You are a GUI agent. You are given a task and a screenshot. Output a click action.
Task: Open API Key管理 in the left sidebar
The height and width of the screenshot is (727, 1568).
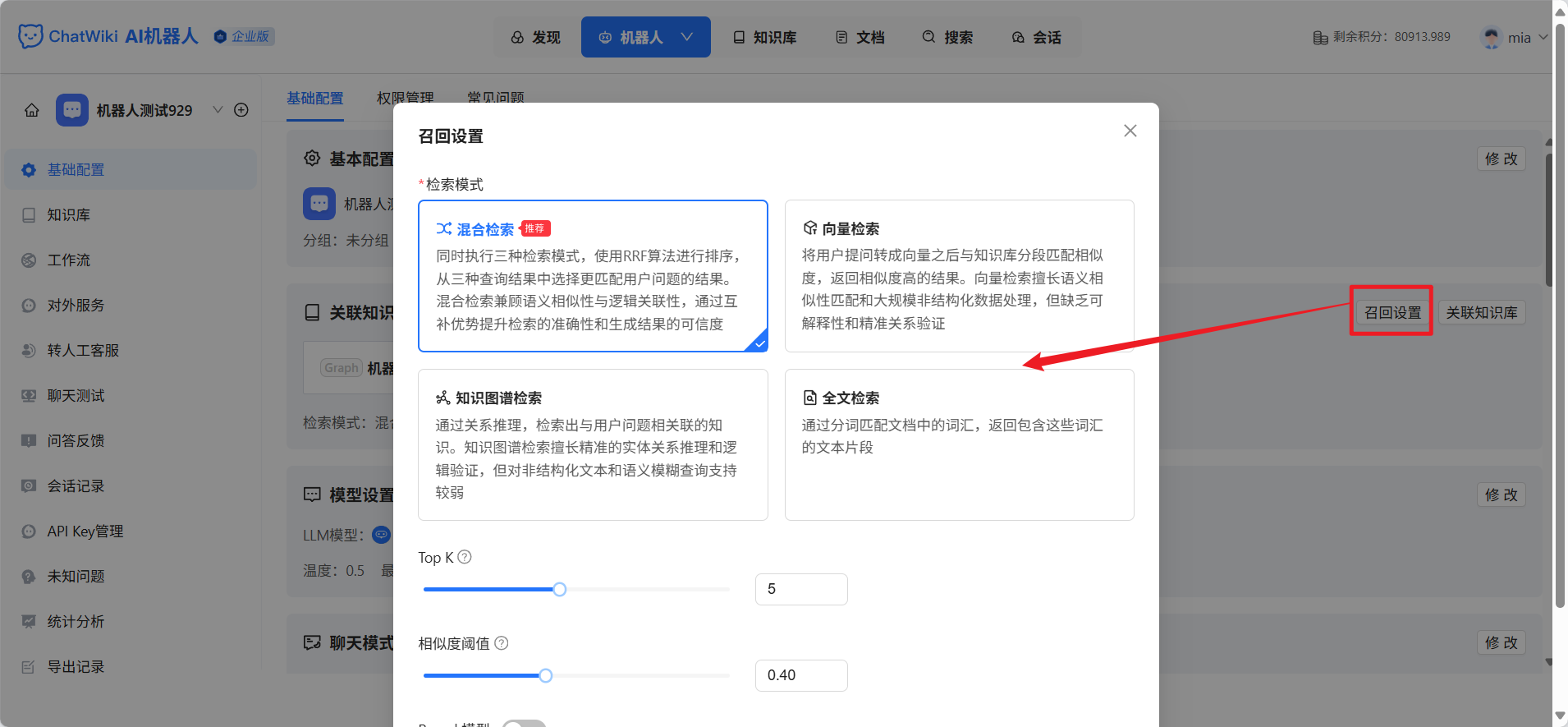click(x=131, y=531)
